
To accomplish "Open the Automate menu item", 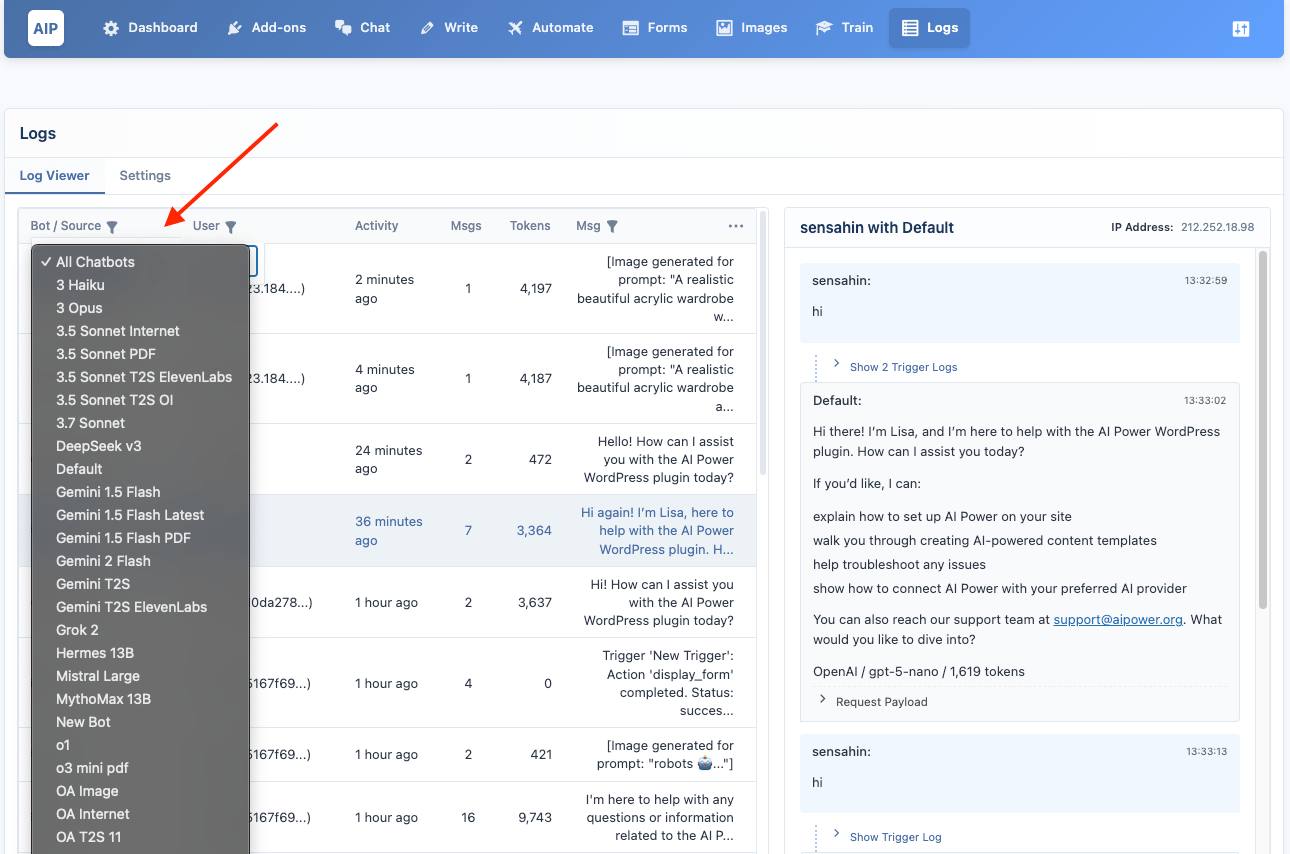I will [x=550, y=28].
